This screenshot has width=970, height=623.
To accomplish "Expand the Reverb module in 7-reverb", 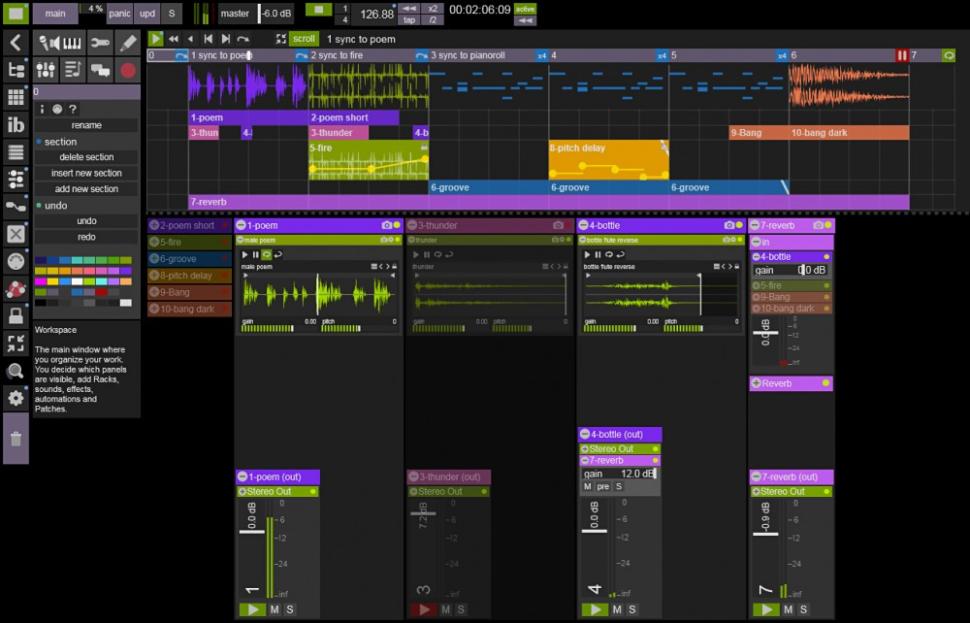I will [756, 383].
